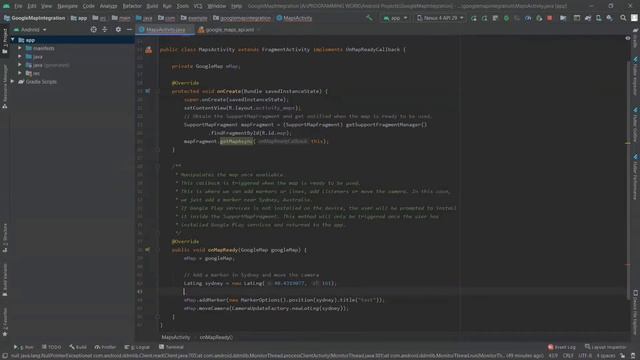This screenshot has height=360, width=640.
Task: Open the Build tool window at bottom
Action: 78,347
